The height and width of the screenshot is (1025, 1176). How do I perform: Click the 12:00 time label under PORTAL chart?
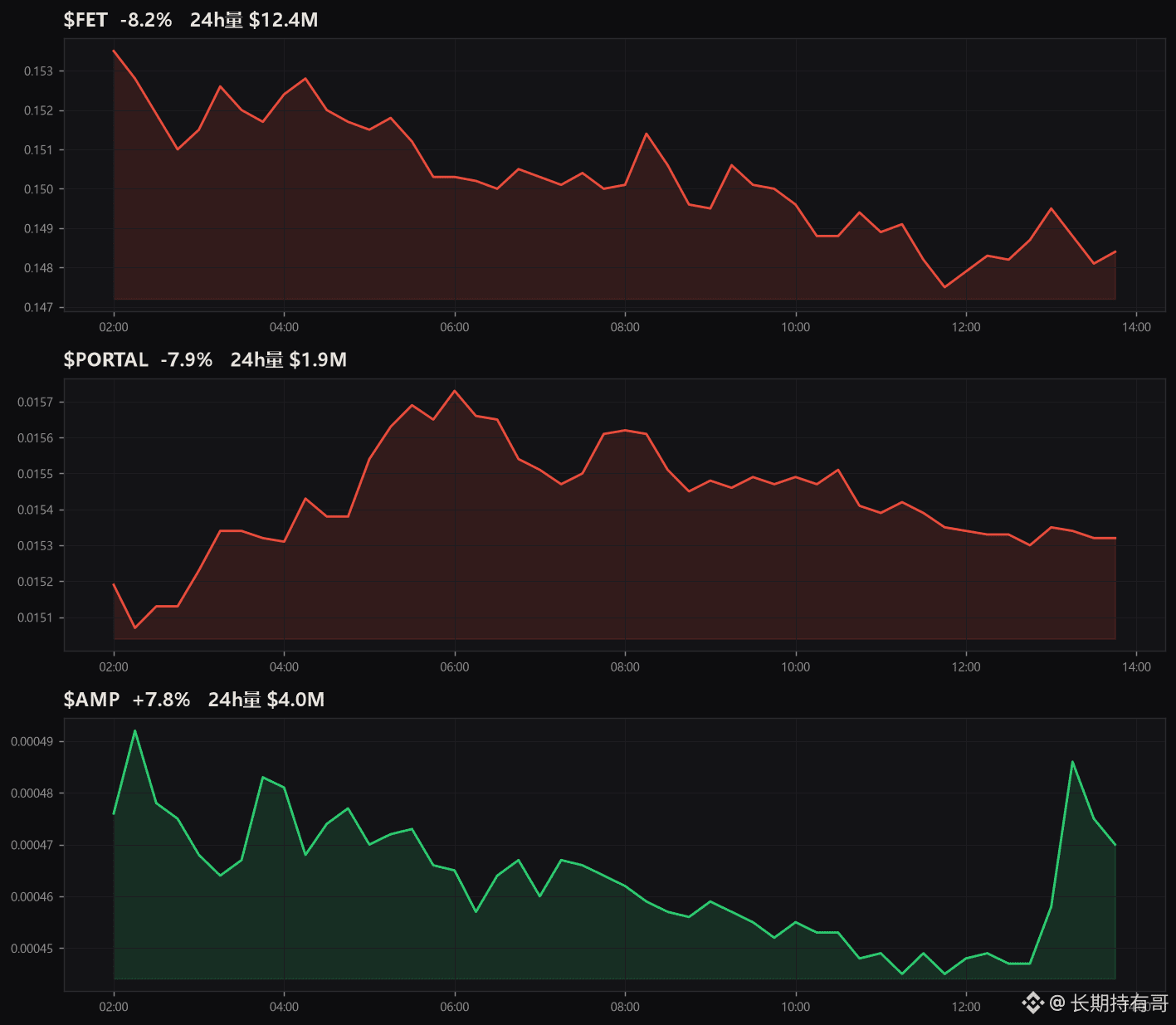pyautogui.click(x=966, y=667)
